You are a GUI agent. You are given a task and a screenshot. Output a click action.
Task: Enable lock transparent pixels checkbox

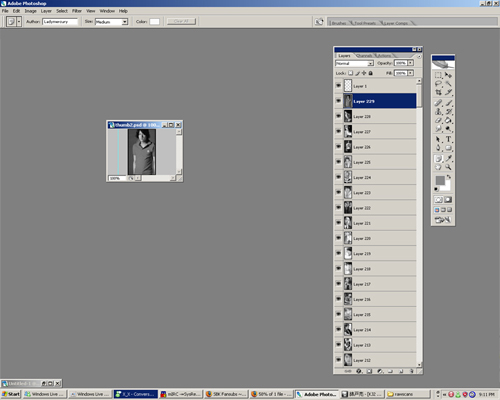click(350, 73)
